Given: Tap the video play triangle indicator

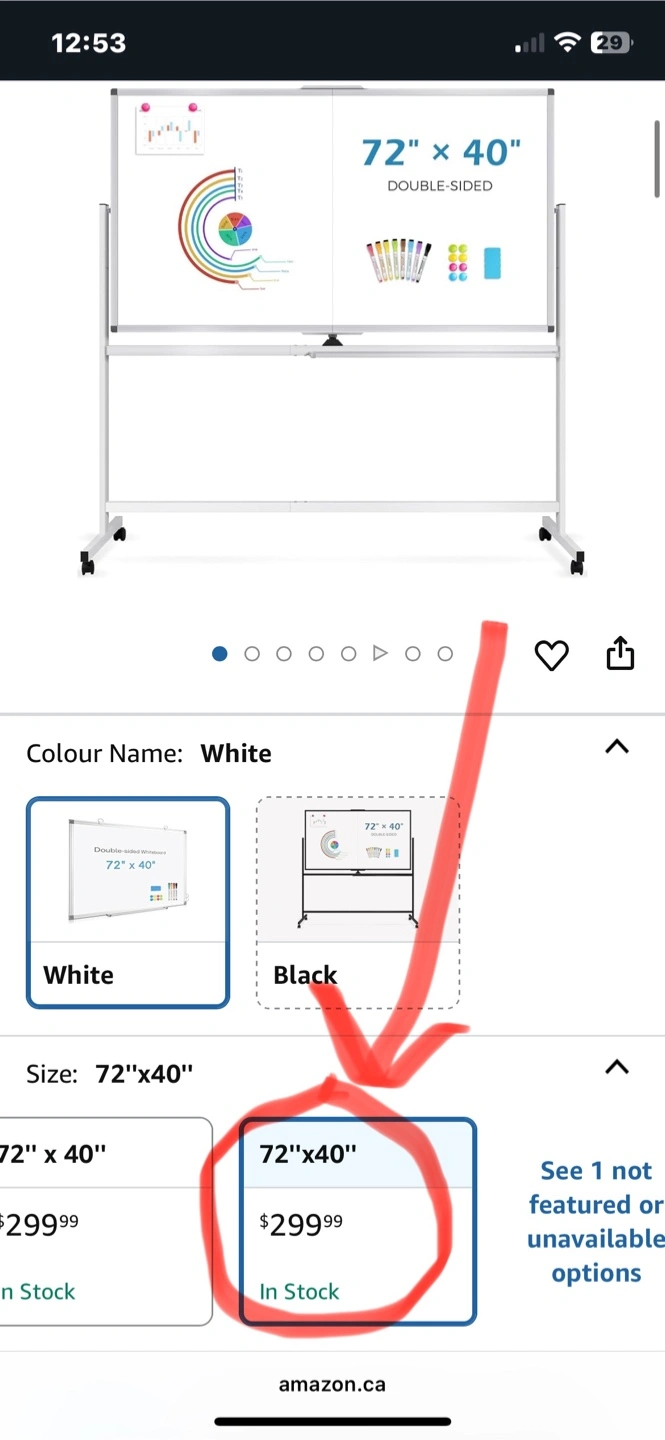Looking at the screenshot, I should pyautogui.click(x=380, y=653).
